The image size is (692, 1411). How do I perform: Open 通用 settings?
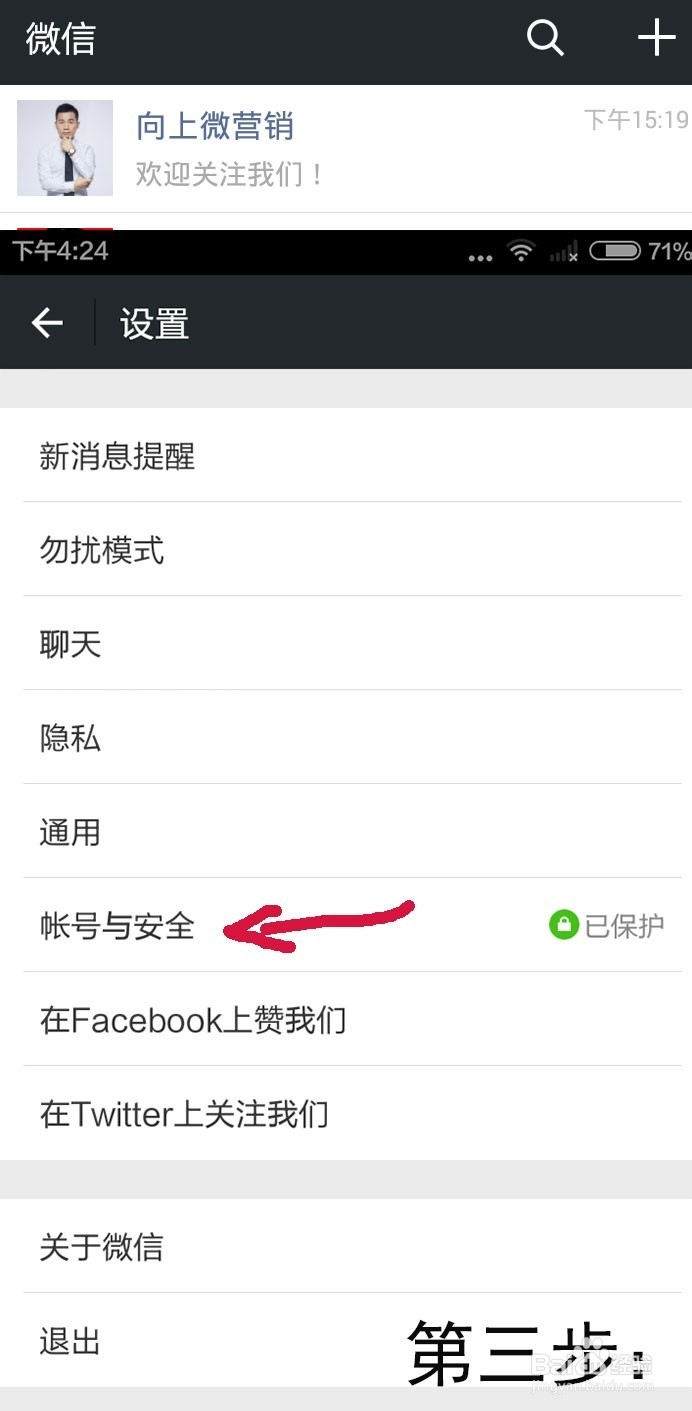click(x=346, y=831)
